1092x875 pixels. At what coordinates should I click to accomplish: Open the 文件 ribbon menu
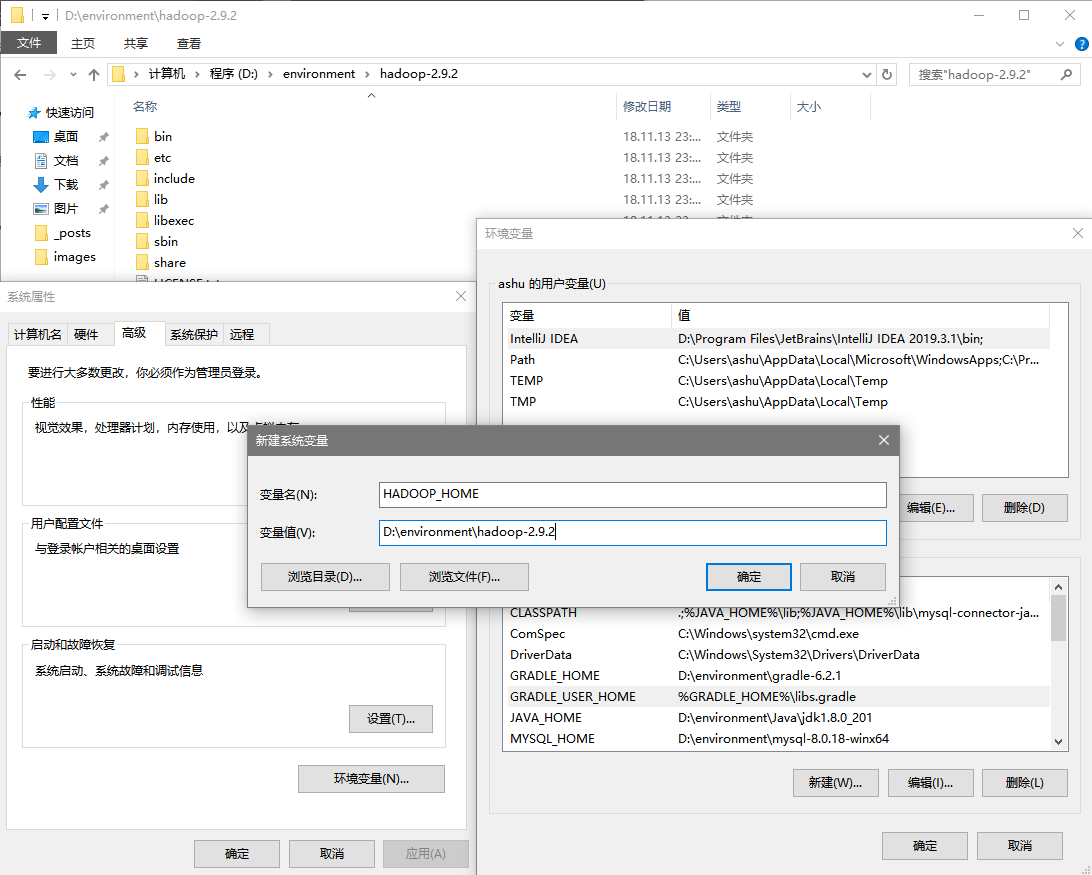[x=29, y=43]
